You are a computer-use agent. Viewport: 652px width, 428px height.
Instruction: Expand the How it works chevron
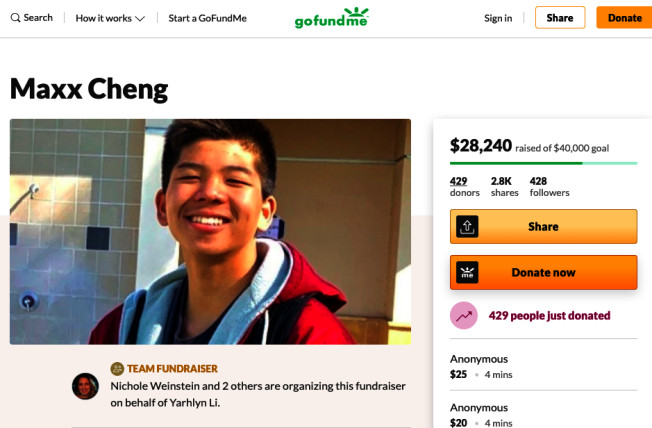[x=140, y=19]
